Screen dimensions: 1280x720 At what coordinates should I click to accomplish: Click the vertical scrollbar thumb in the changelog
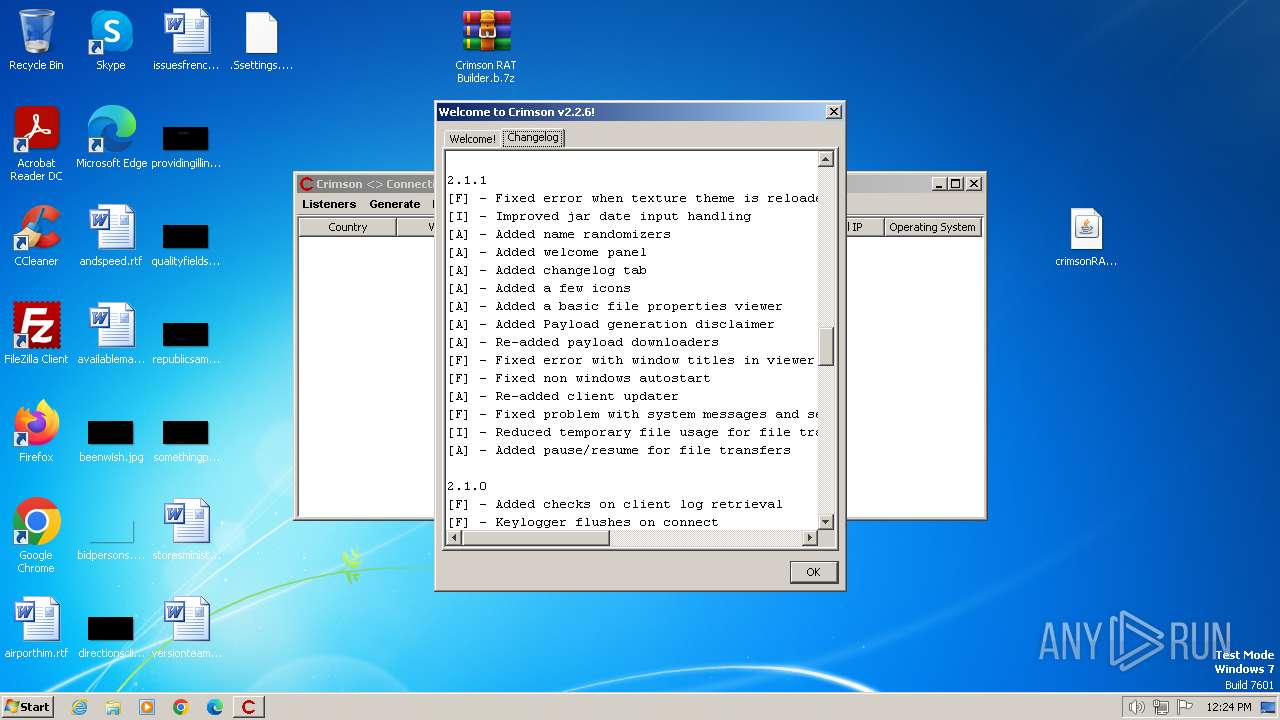pos(826,347)
